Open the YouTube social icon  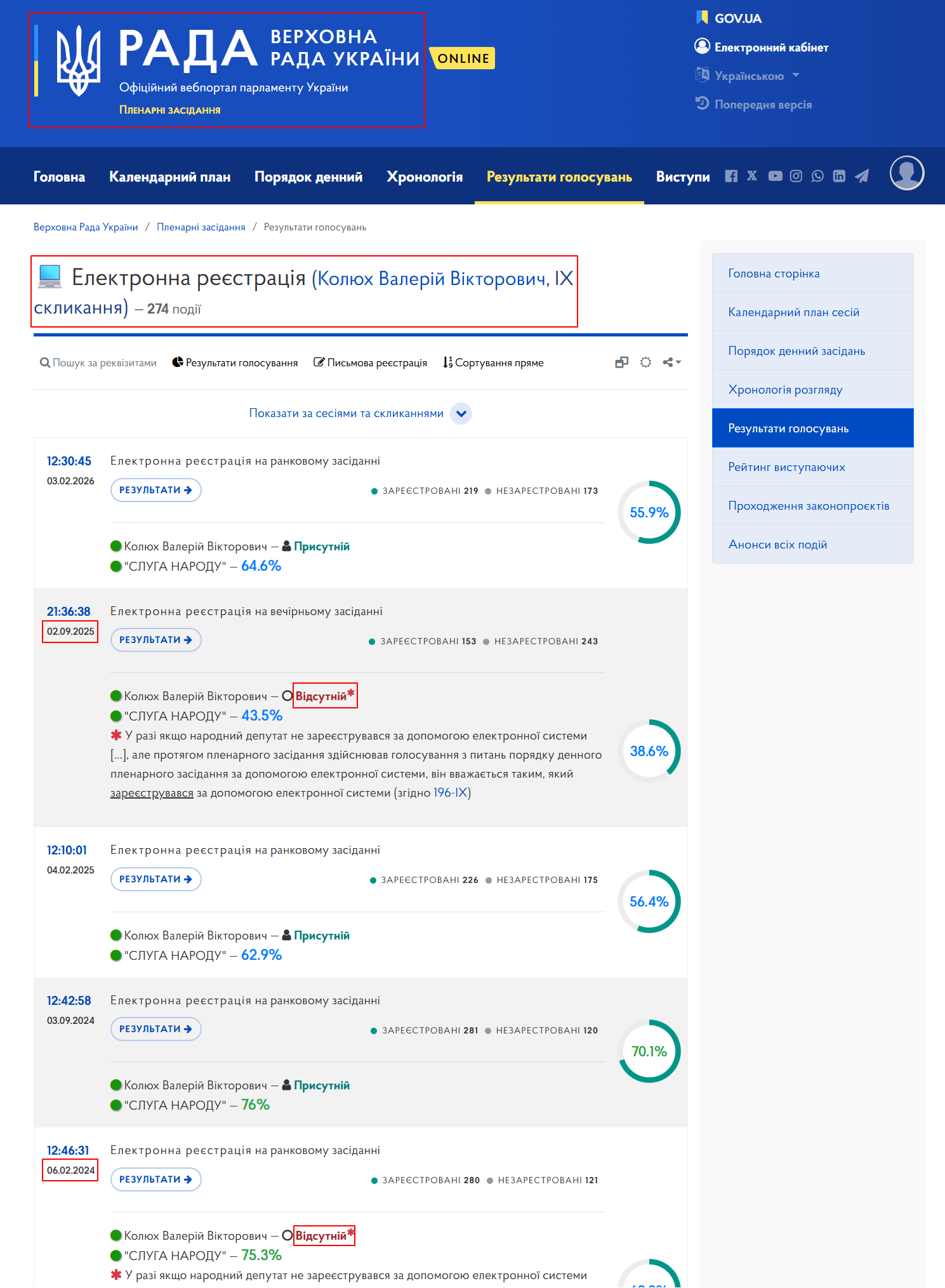(775, 176)
